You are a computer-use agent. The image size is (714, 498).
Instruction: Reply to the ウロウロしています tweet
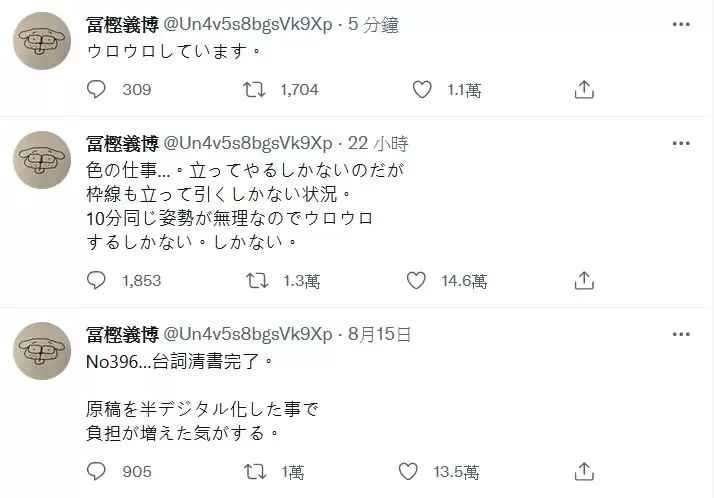pyautogui.click(x=97, y=90)
